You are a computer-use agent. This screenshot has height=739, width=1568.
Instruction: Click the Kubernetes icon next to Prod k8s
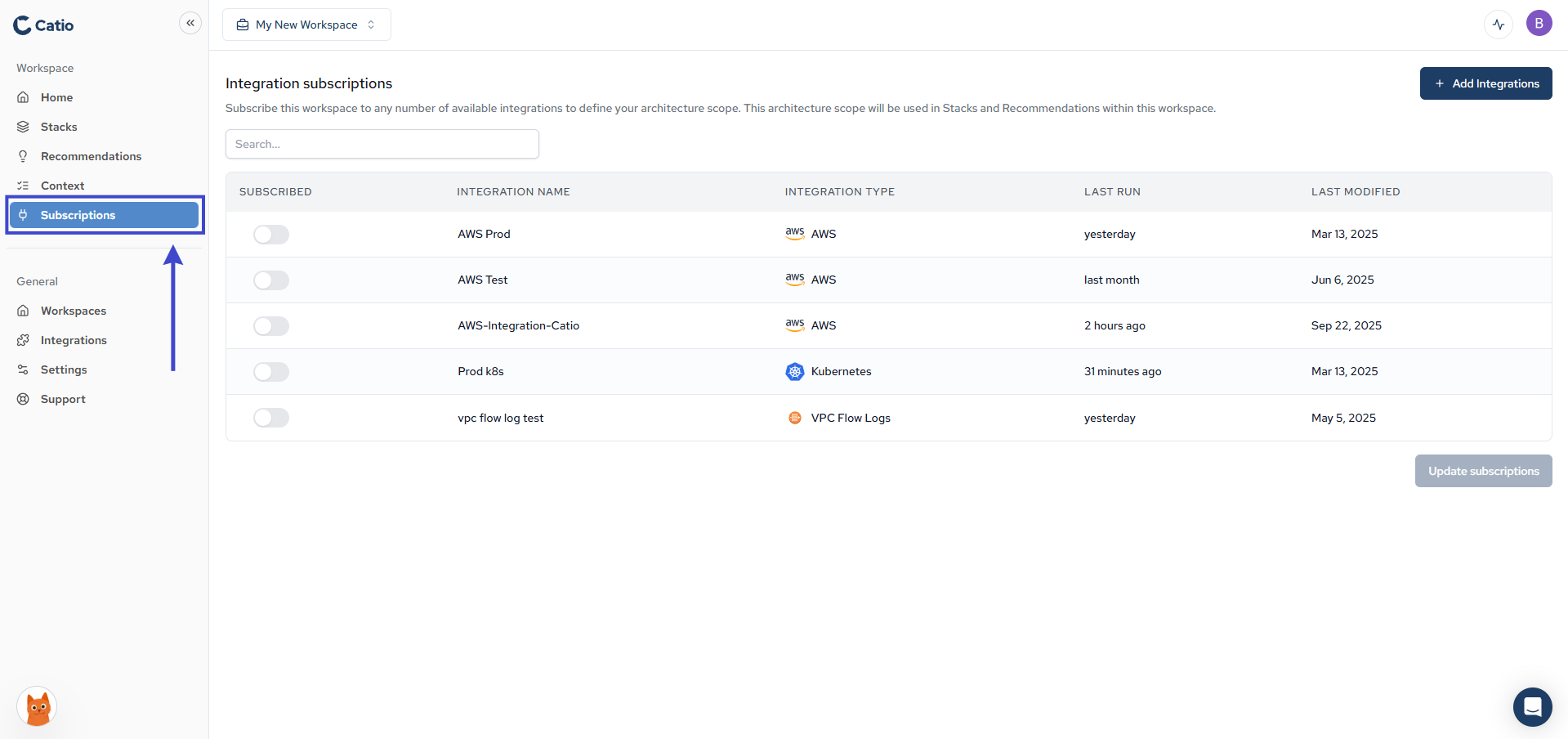coord(794,371)
